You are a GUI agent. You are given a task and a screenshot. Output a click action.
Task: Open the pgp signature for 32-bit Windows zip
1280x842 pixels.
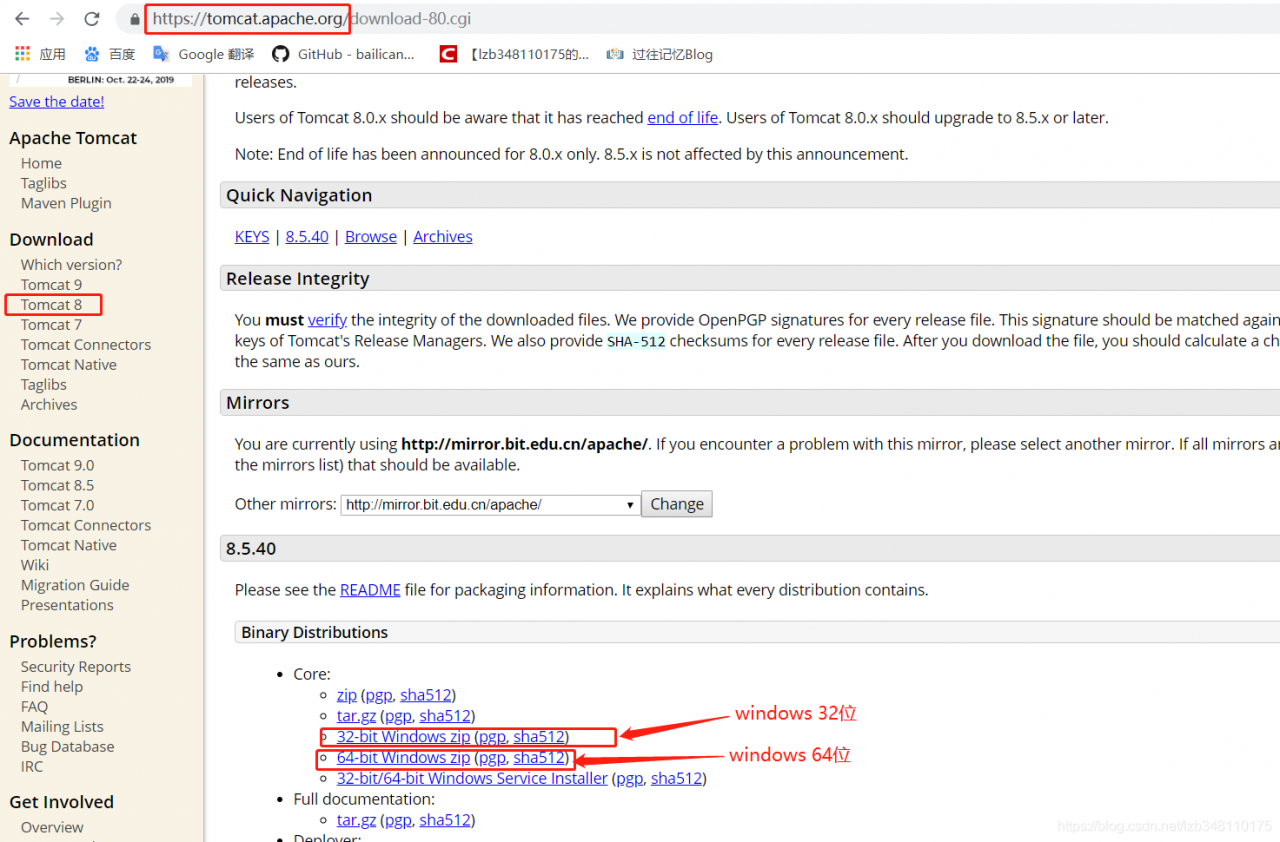click(x=492, y=737)
